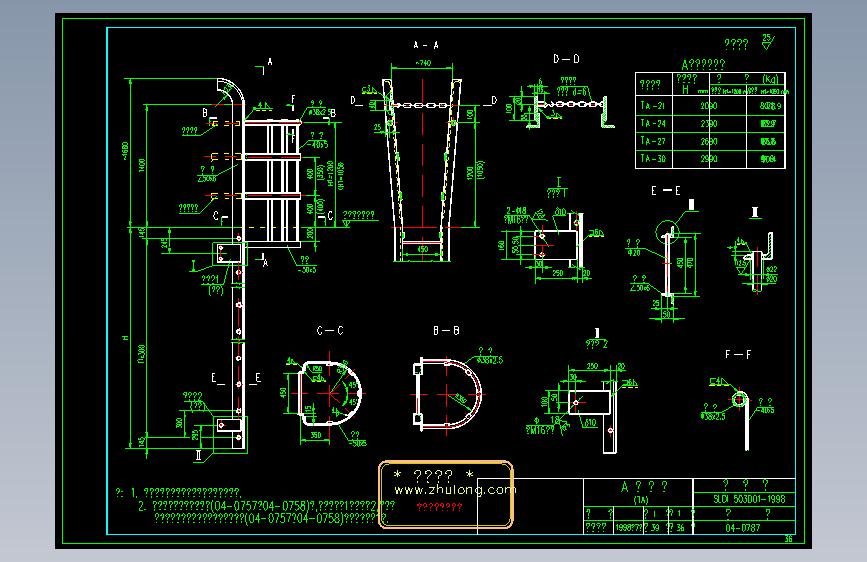Image resolution: width=867 pixels, height=562 pixels.
Task: Select table cell 'TA-21'
Action: (x=653, y=106)
